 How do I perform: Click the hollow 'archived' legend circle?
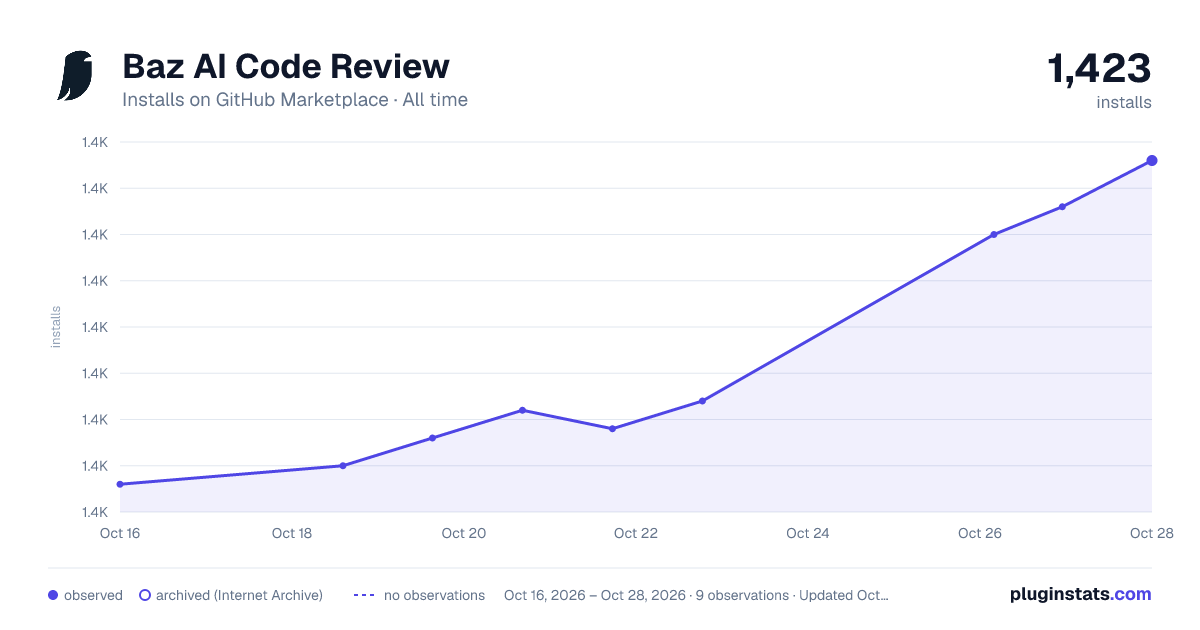tap(145, 595)
